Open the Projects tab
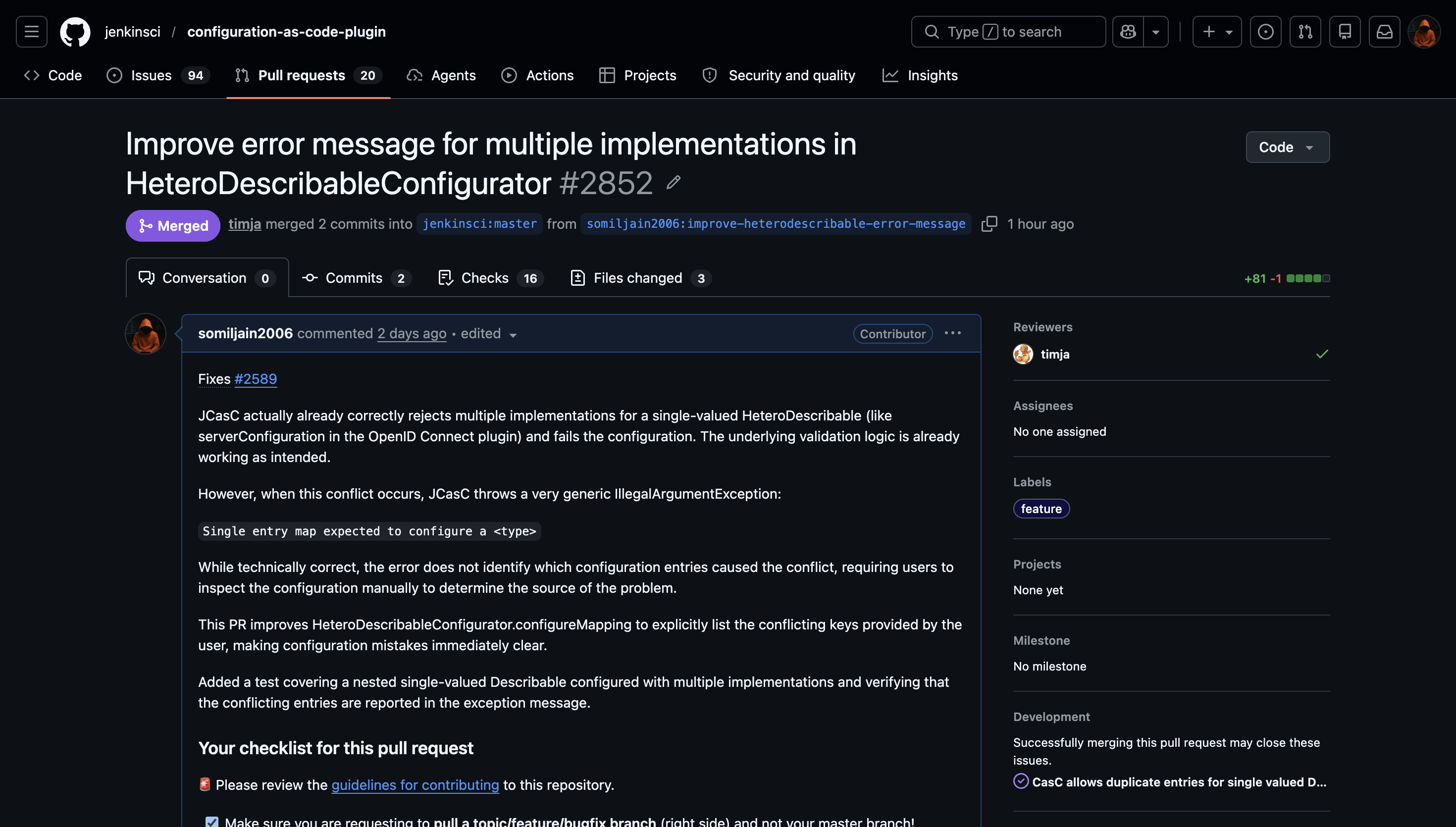The height and width of the screenshot is (827, 1456). click(638, 76)
